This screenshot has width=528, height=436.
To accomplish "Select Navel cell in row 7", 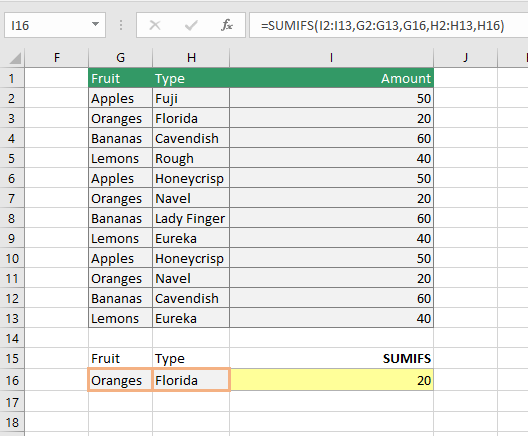I will (x=191, y=198).
